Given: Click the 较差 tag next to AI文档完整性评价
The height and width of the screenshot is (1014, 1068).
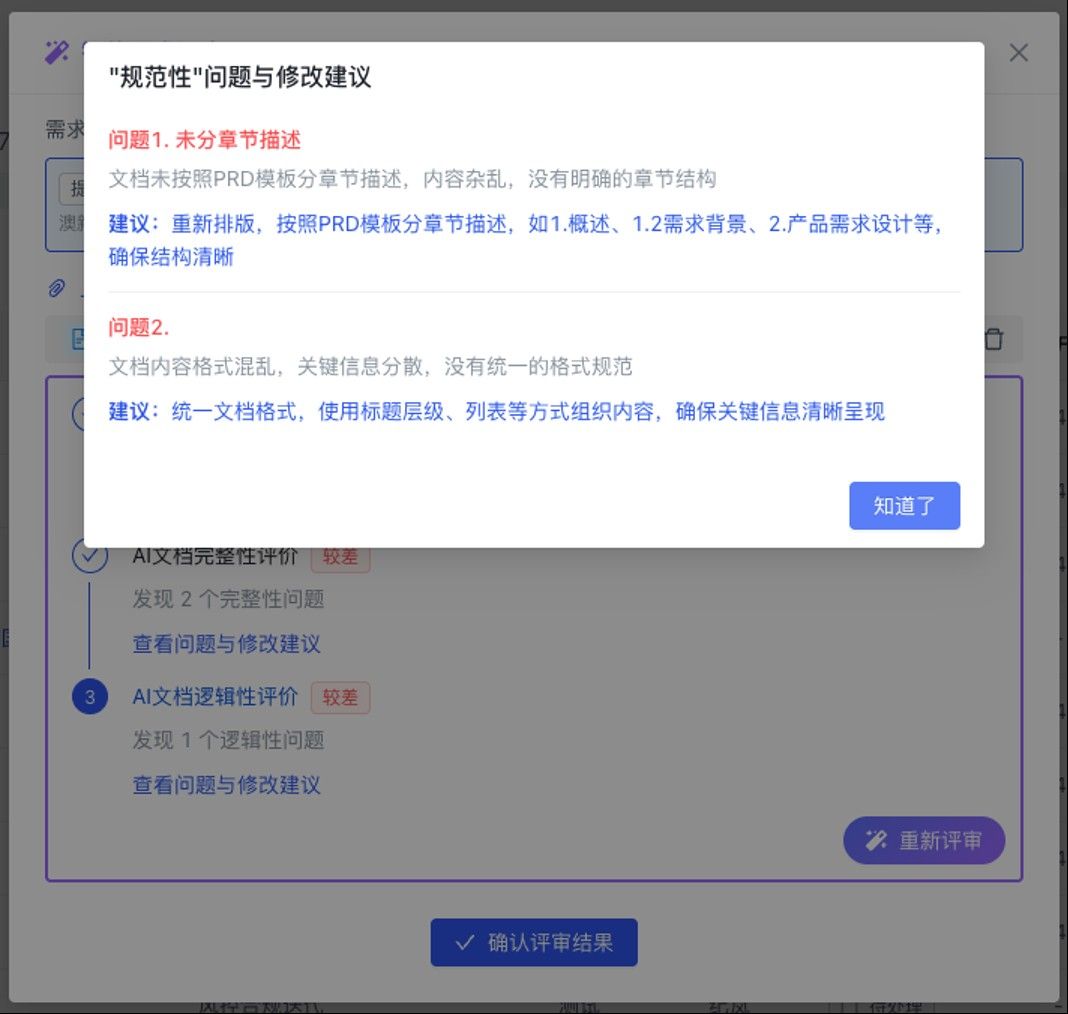Looking at the screenshot, I should [340, 556].
